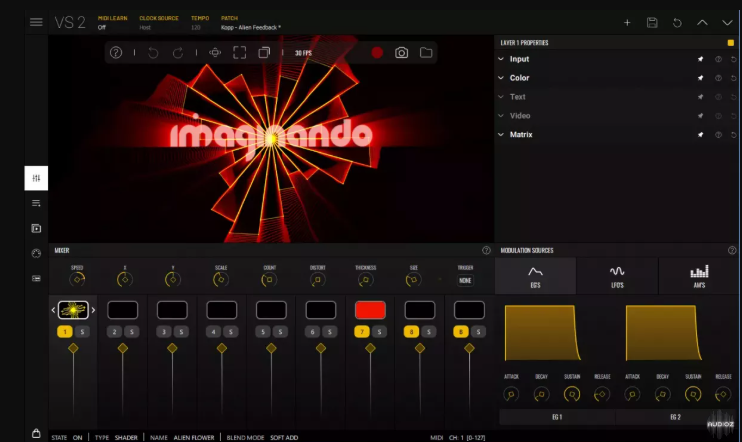Open the folder icon in preview toolbar
742x442 pixels.
425,52
